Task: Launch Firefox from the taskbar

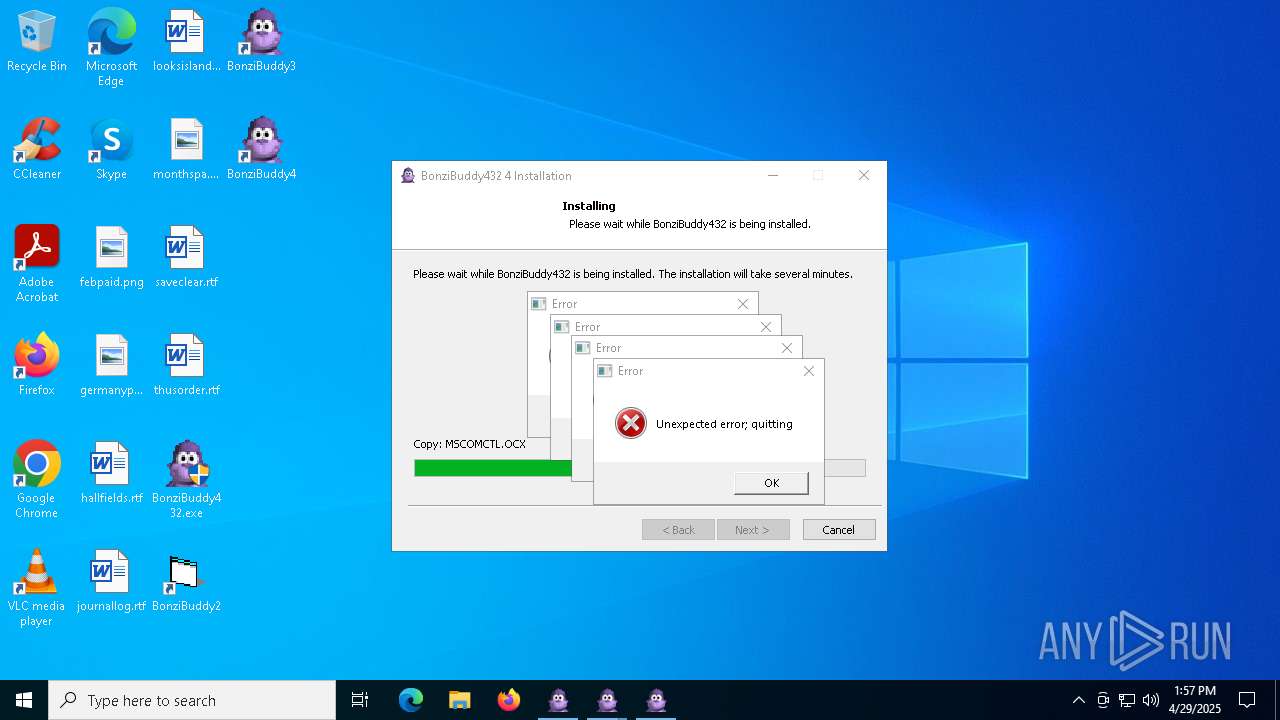Action: tap(508, 700)
